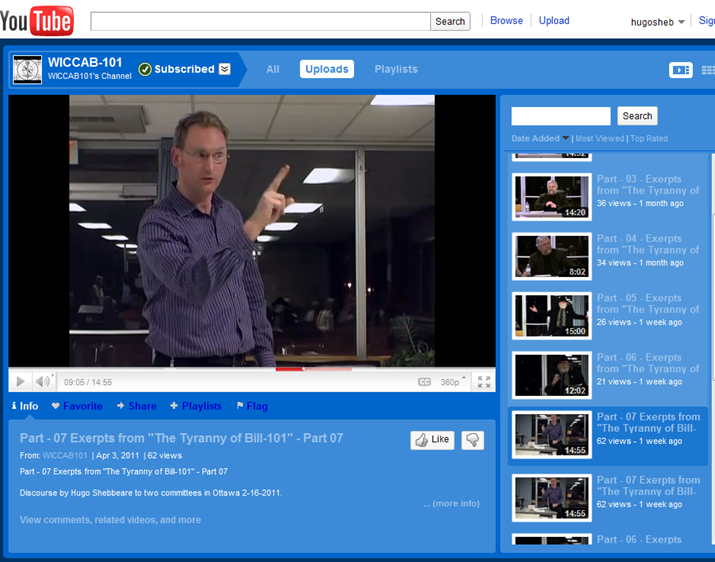Click the video title Part - 07 Exerpts heading
Screen dimensions: 715x562
(181, 438)
